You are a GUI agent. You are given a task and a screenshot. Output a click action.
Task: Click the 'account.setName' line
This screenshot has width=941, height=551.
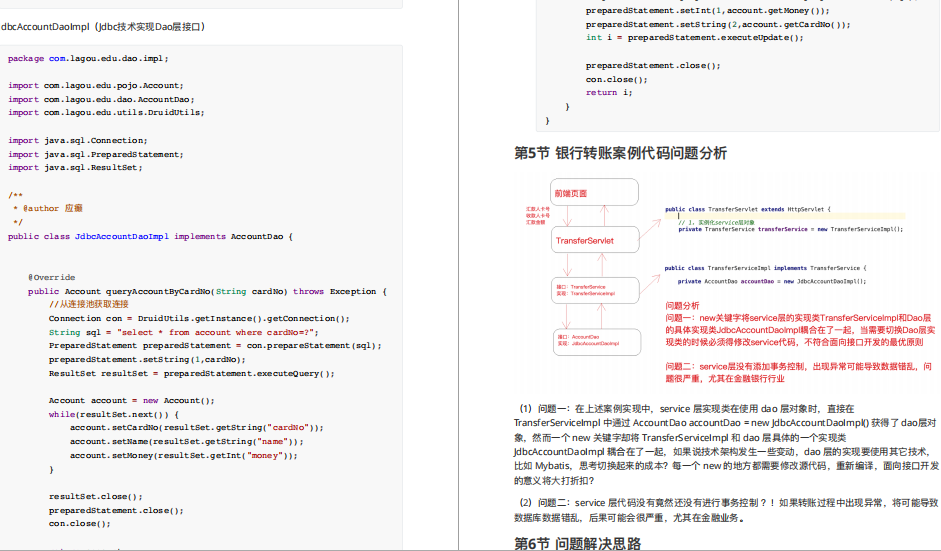(187, 441)
